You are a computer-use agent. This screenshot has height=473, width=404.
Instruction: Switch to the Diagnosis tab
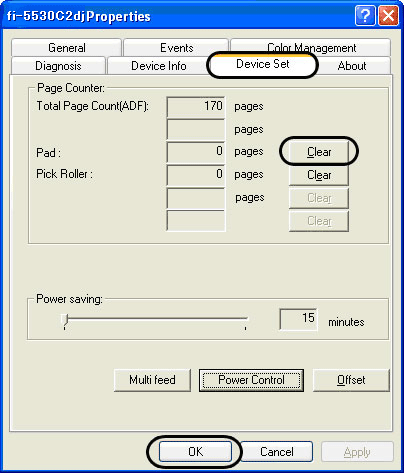pyautogui.click(x=58, y=66)
